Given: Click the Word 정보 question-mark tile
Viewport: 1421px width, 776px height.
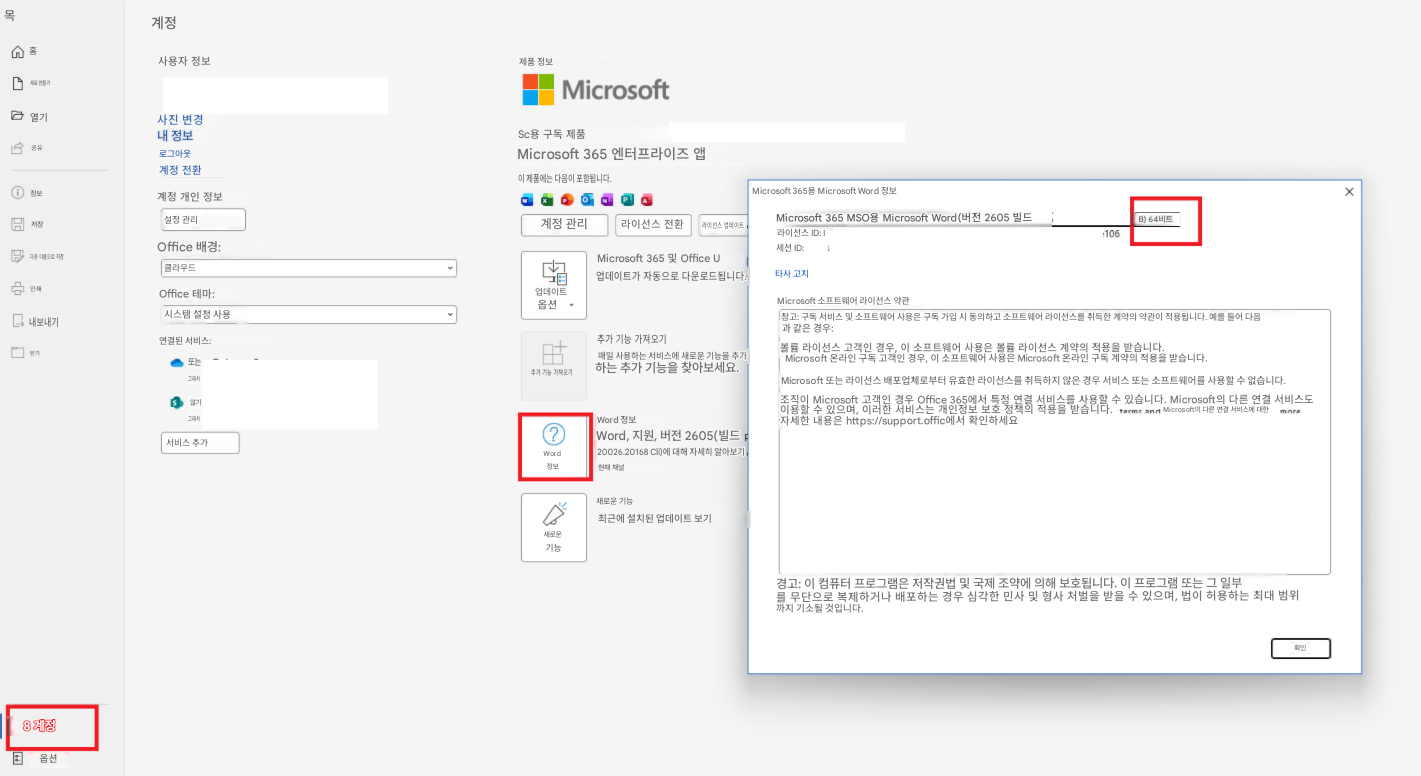Looking at the screenshot, I should pyautogui.click(x=554, y=445).
